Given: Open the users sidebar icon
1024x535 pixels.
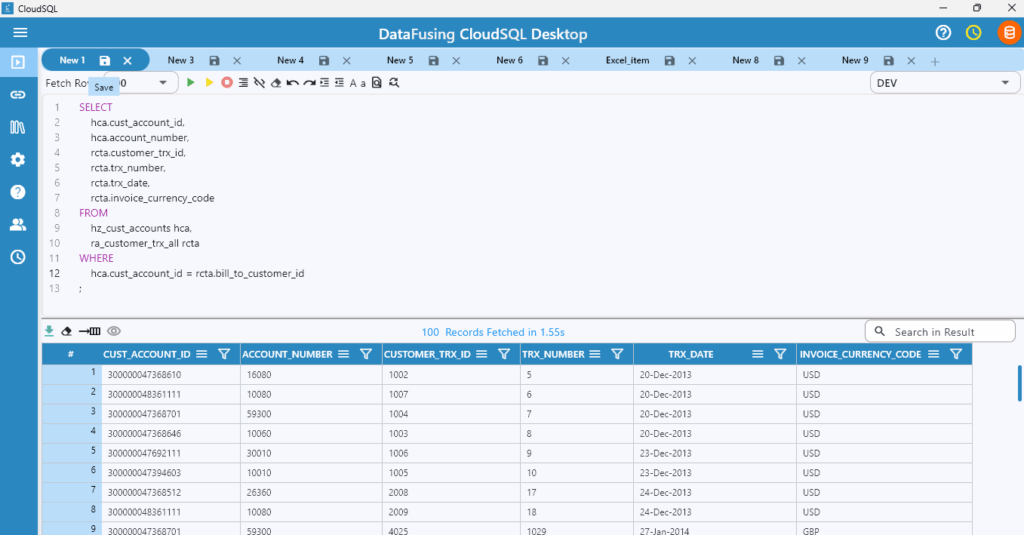Looking at the screenshot, I should pos(18,225).
